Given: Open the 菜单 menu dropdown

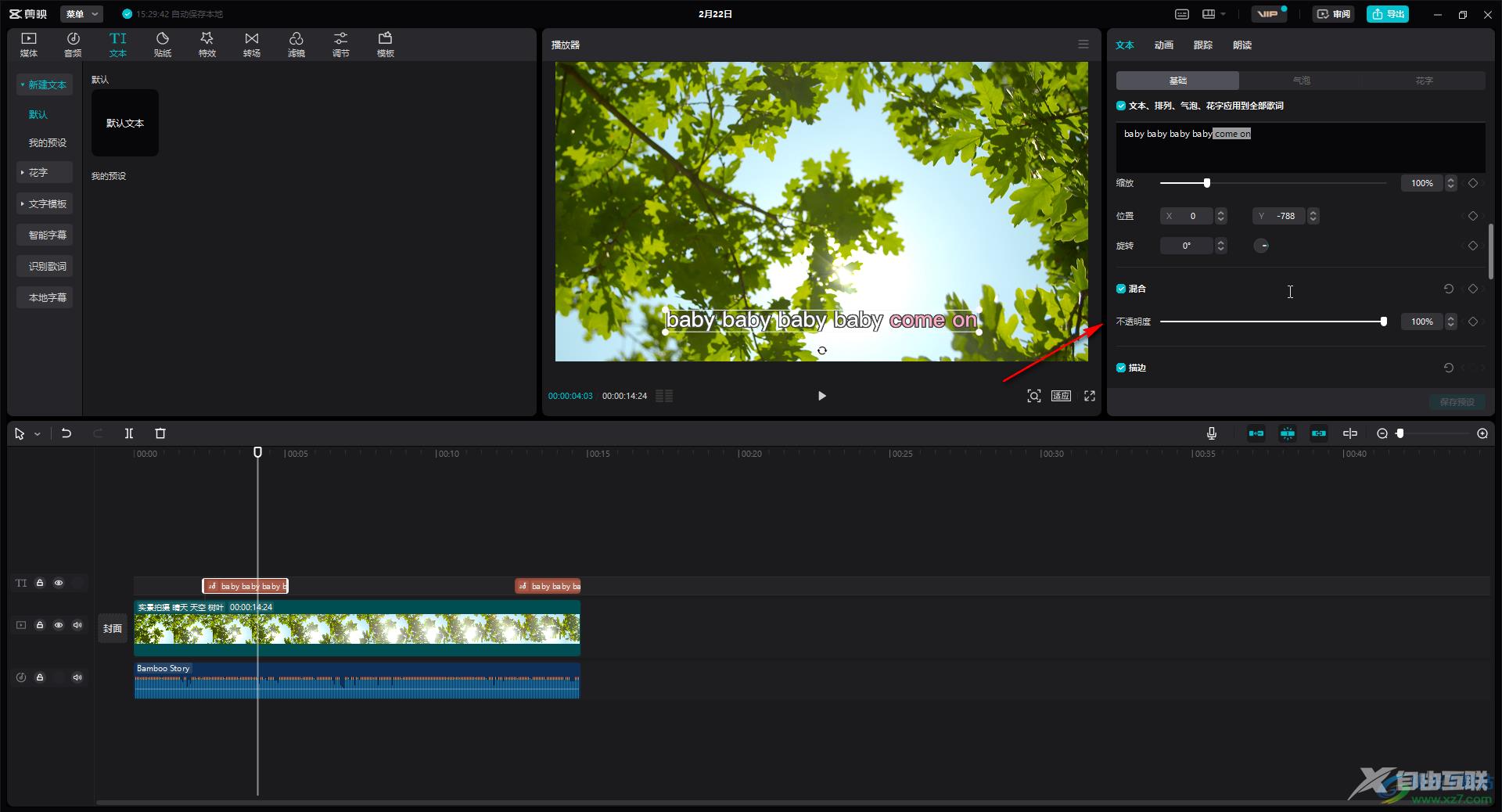Looking at the screenshot, I should point(82,14).
